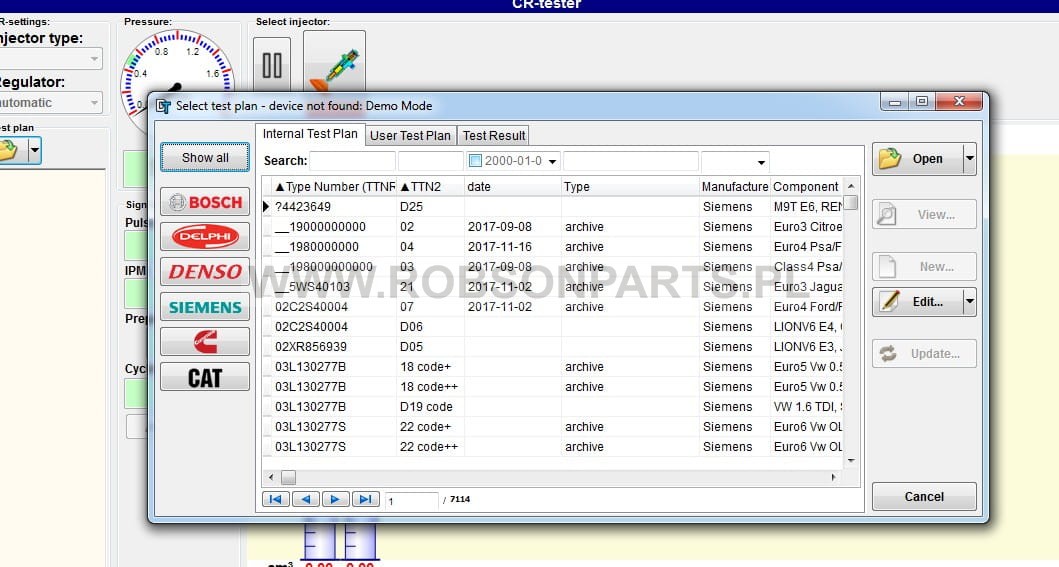Switch to the Test Result tab
The width and height of the screenshot is (1059, 567).
(x=494, y=135)
